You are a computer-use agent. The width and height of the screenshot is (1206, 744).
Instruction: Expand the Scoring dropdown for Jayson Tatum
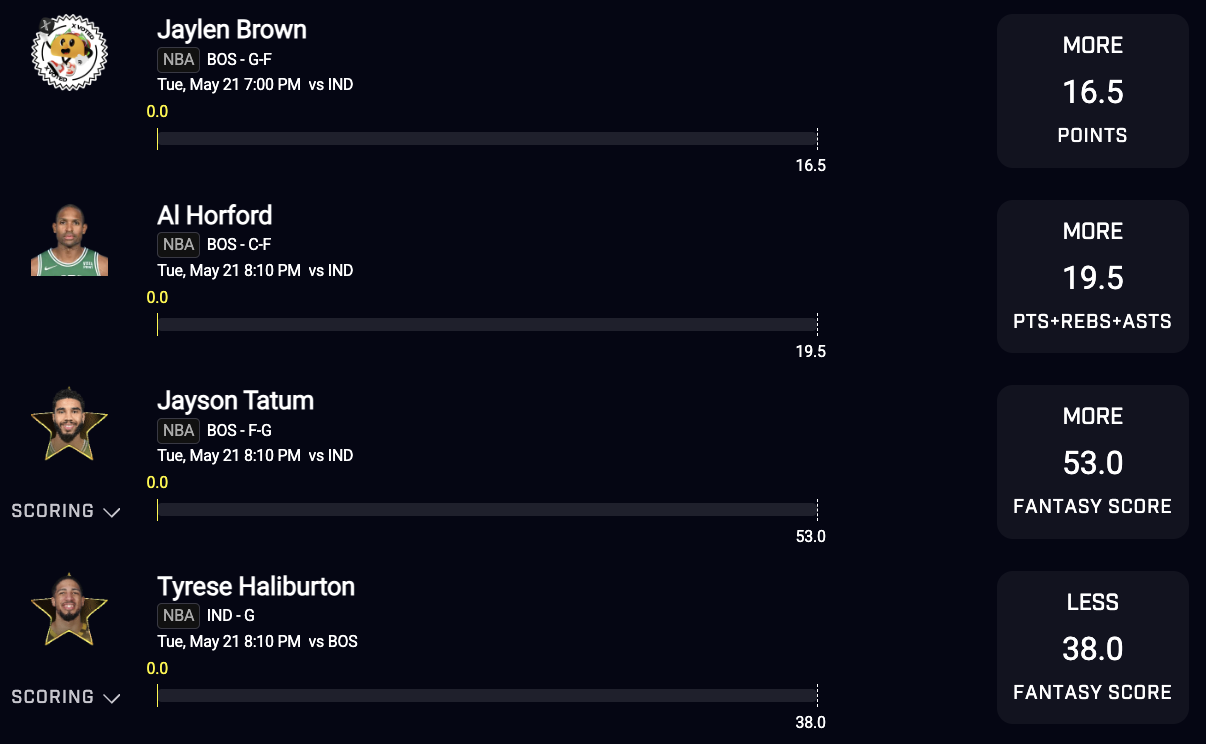point(66,511)
